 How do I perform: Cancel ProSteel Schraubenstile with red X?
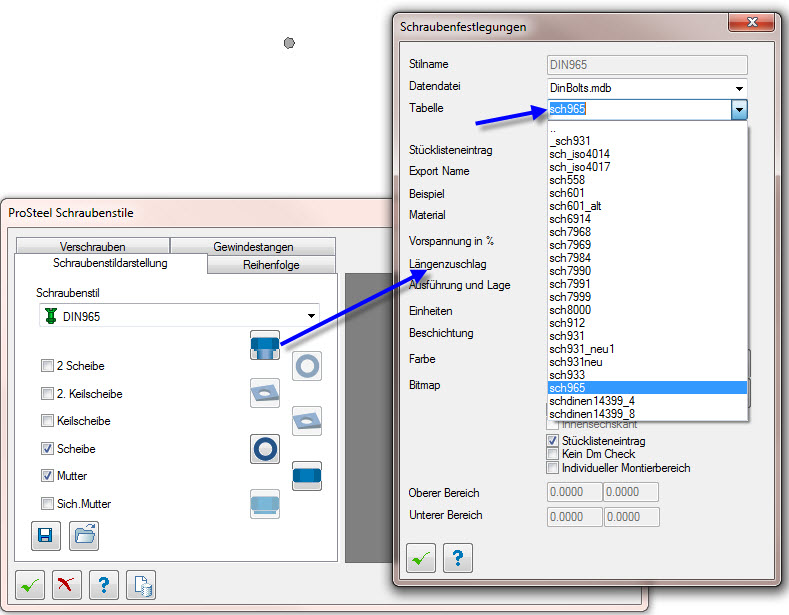pyautogui.click(x=66, y=585)
